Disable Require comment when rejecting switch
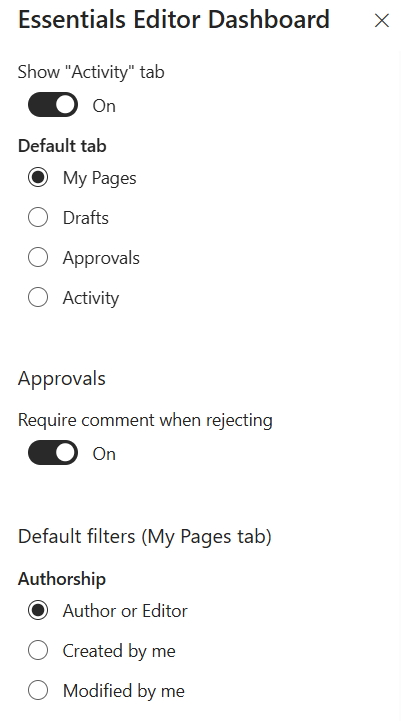Image resolution: width=401 pixels, height=721 pixels. pyautogui.click(x=53, y=453)
